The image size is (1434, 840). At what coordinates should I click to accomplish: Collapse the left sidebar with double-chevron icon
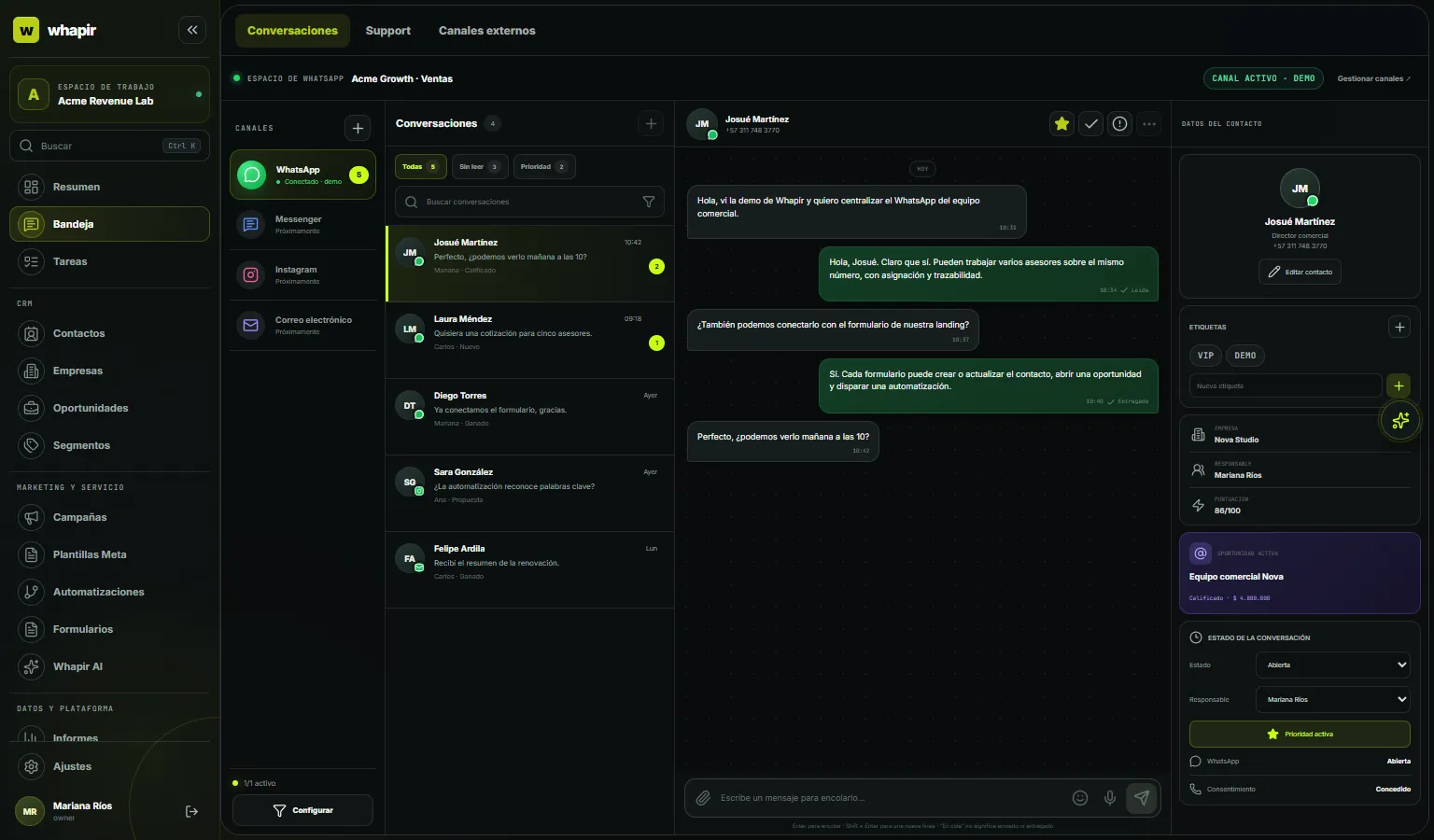[192, 30]
